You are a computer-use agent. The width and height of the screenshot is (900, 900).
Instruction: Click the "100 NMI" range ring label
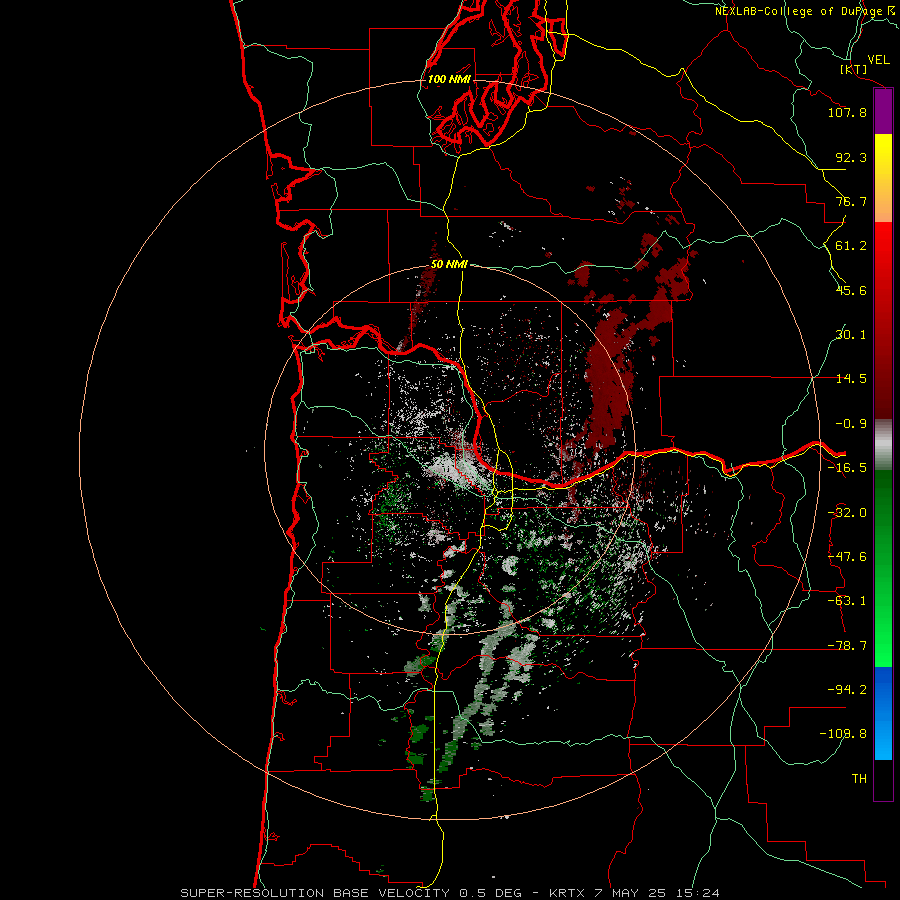(x=449, y=79)
